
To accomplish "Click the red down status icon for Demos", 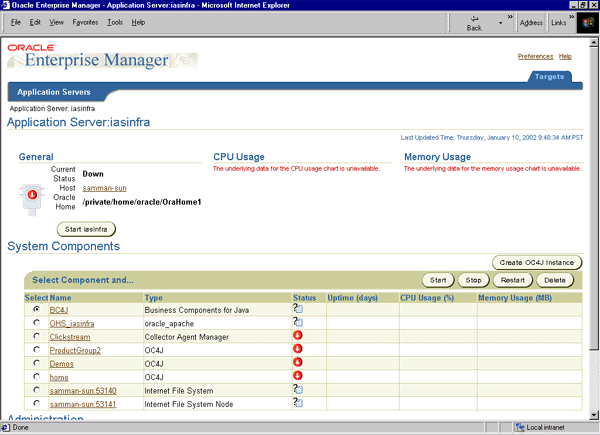I will (x=297, y=362).
